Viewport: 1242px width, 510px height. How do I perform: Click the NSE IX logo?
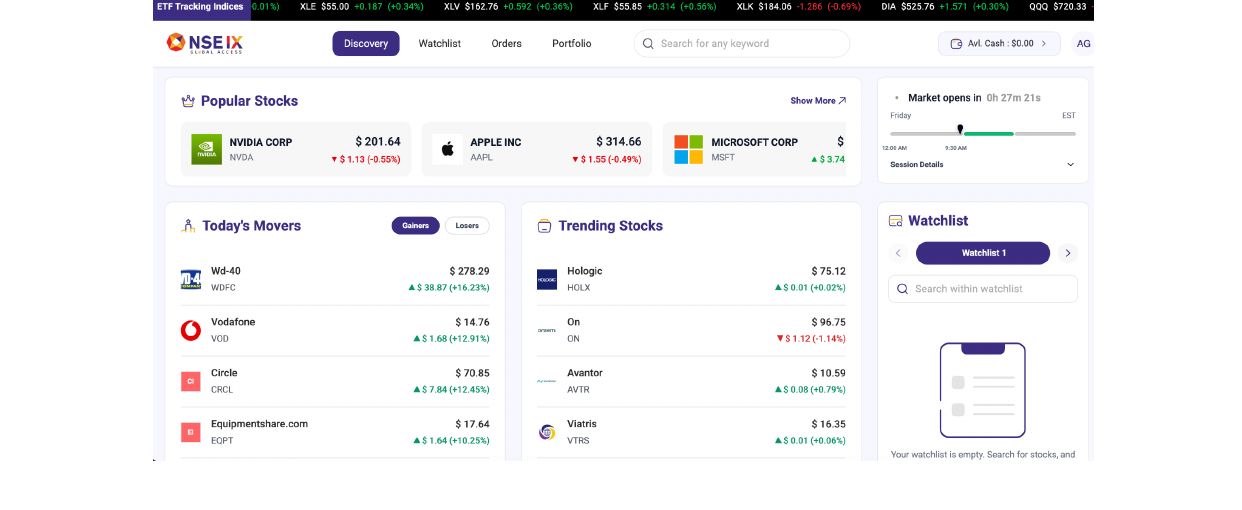tap(204, 43)
